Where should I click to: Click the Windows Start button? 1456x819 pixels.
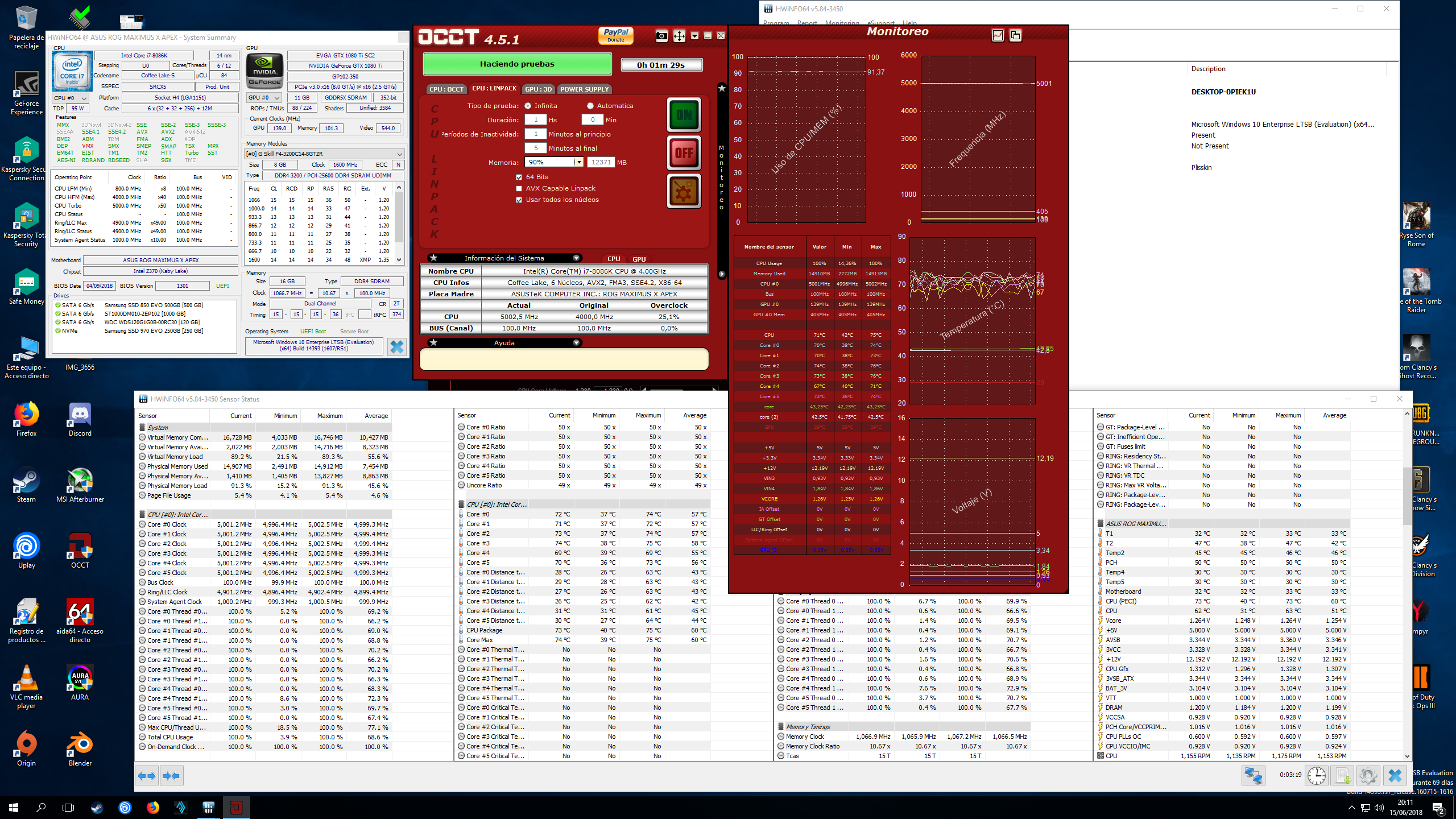click(x=14, y=807)
